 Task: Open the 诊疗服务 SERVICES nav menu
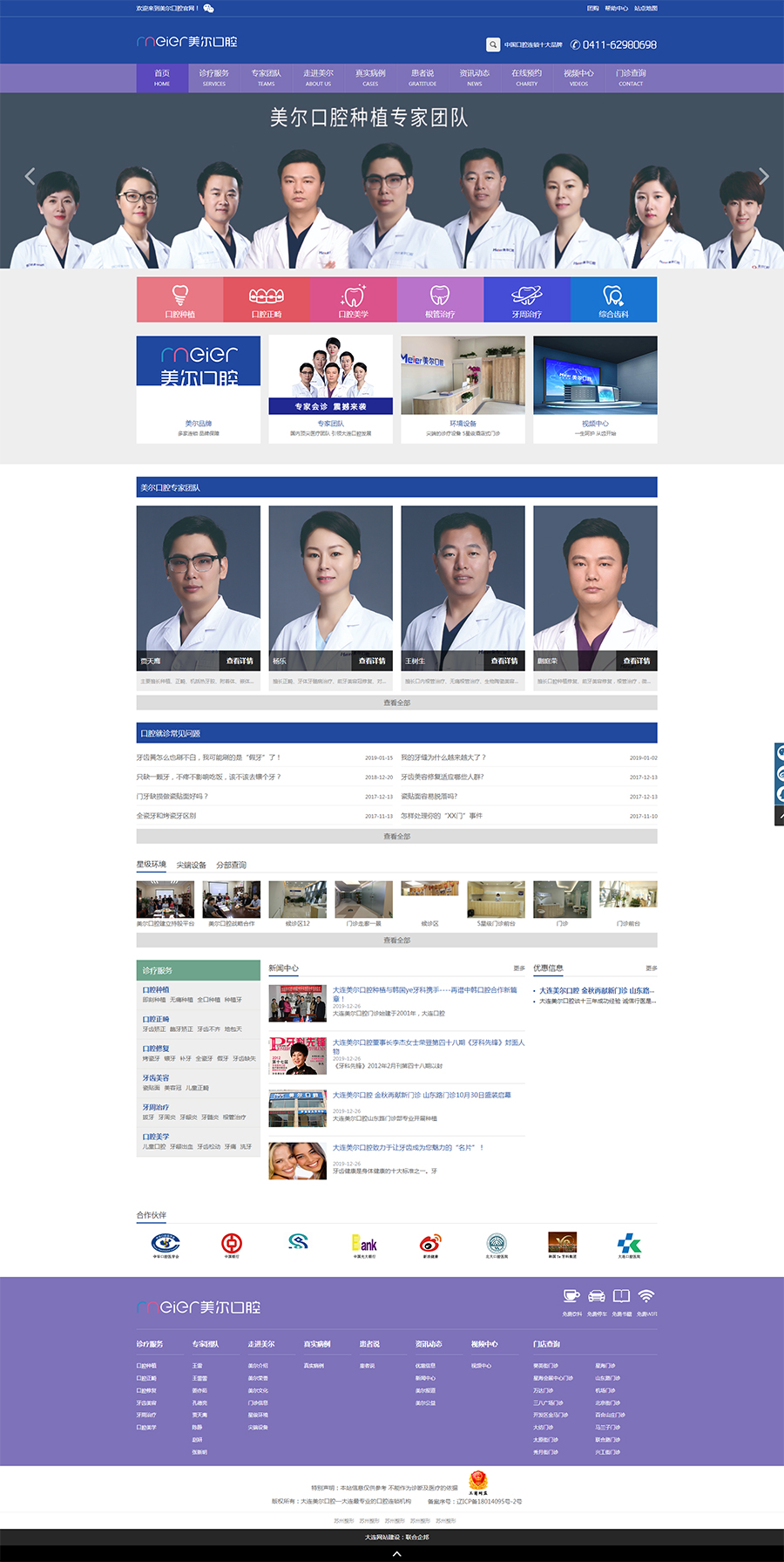click(x=214, y=78)
